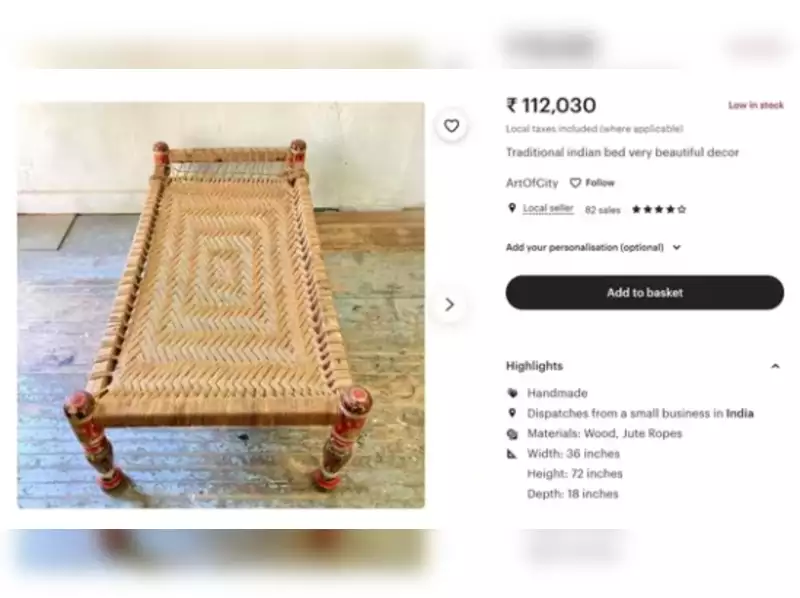Click the location pin beside "Dispatches from a small business"

pos(512,413)
